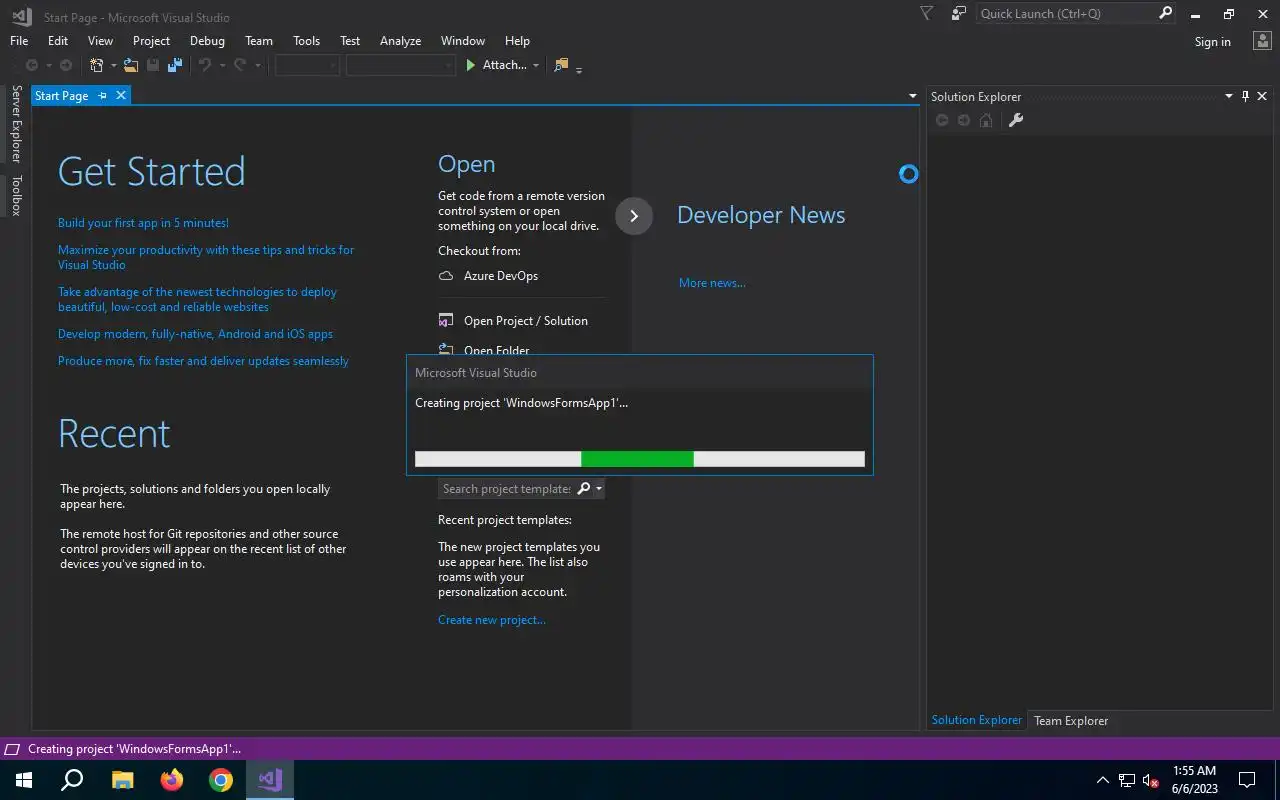Click the Azure DevOps cloud icon
Image resolution: width=1280 pixels, height=800 pixels.
click(x=446, y=276)
